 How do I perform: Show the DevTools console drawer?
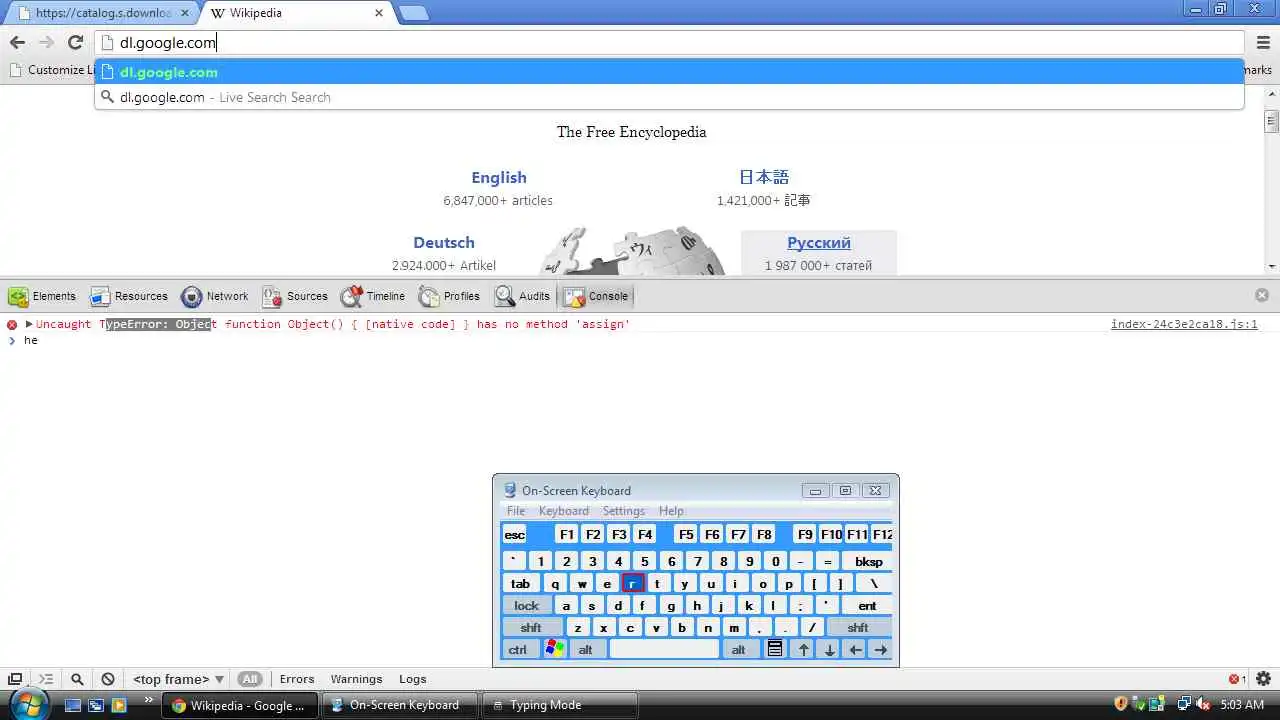(x=46, y=679)
